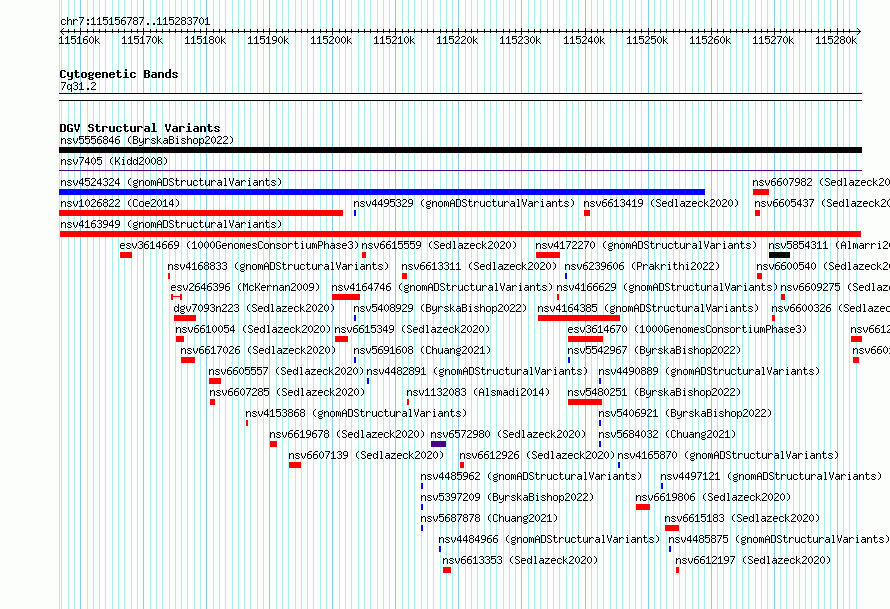Open nsv4168833 gnomAD variant label
Image resolution: width=890 pixels, height=609 pixels.
278,266
